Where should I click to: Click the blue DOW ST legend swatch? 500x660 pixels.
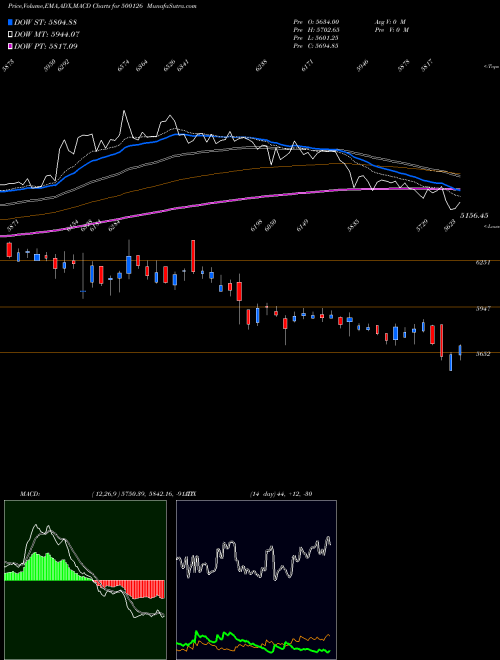click(11, 22)
